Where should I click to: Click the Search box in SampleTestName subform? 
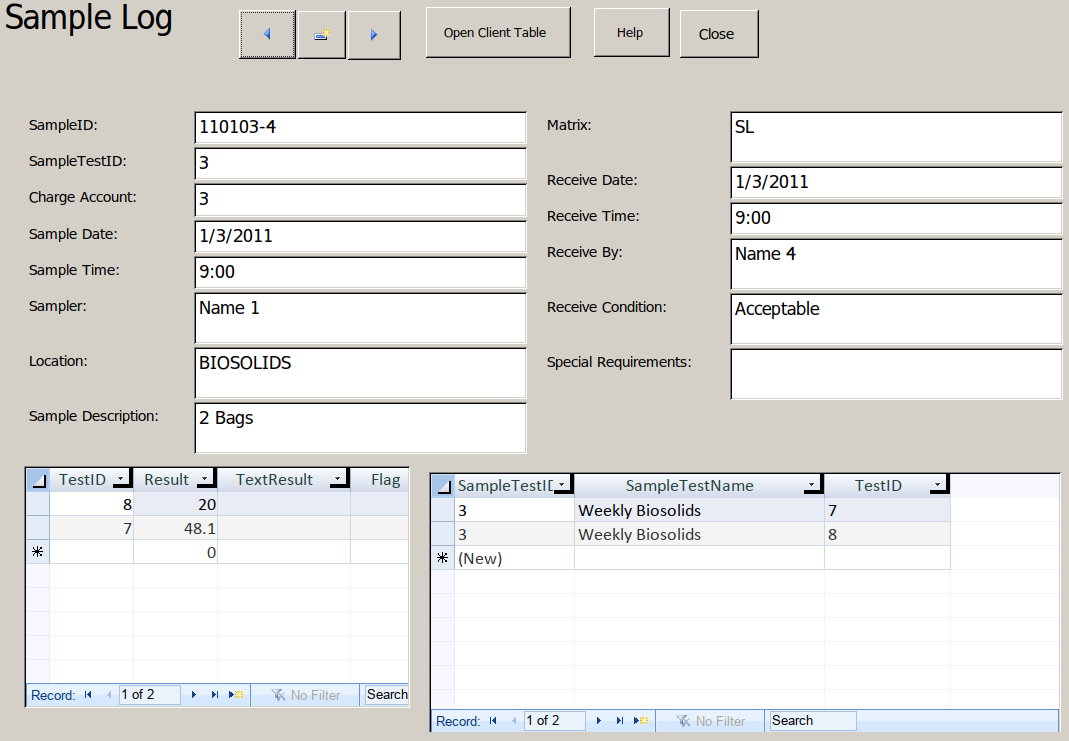[x=812, y=721]
